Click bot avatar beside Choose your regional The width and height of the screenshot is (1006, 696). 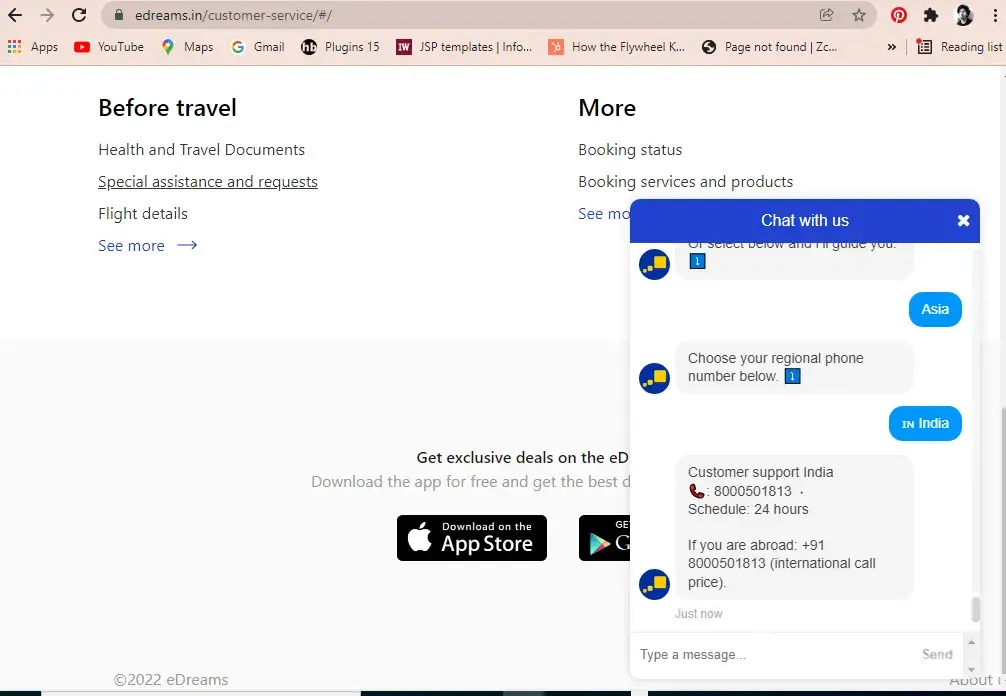(x=654, y=378)
